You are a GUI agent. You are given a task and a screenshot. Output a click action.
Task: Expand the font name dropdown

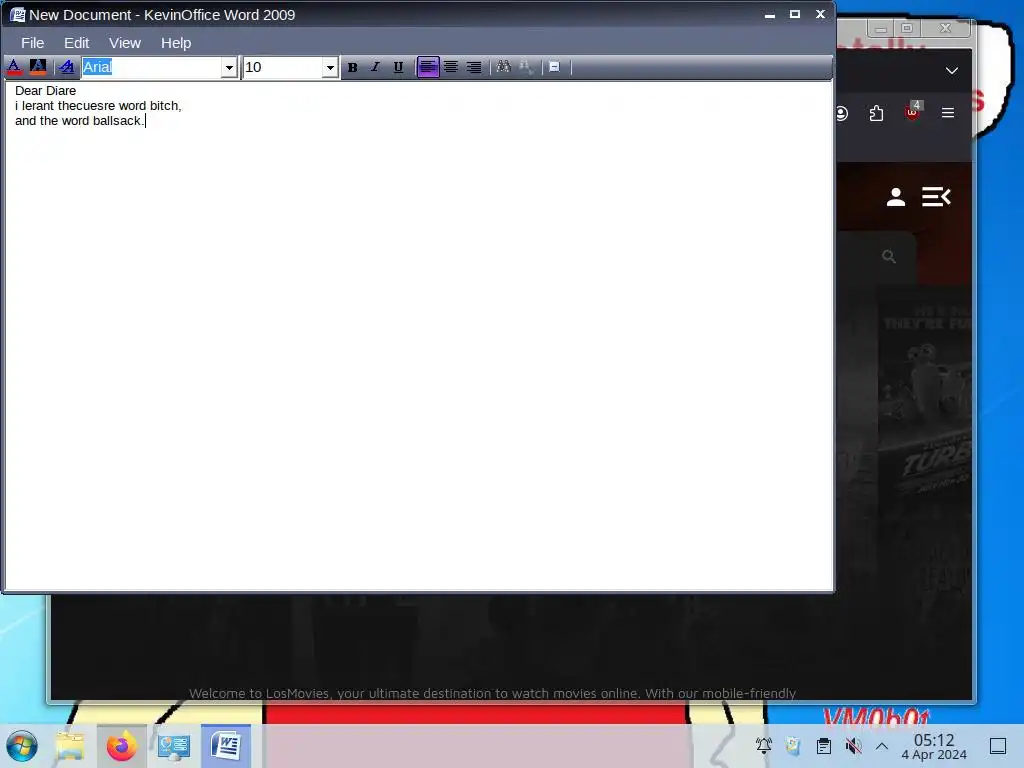229,67
